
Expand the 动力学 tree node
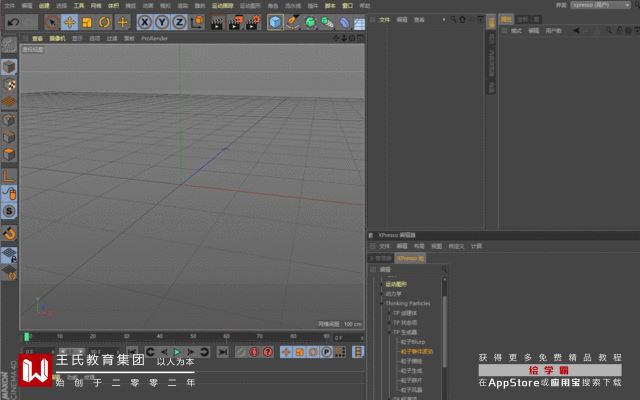[x=382, y=294]
